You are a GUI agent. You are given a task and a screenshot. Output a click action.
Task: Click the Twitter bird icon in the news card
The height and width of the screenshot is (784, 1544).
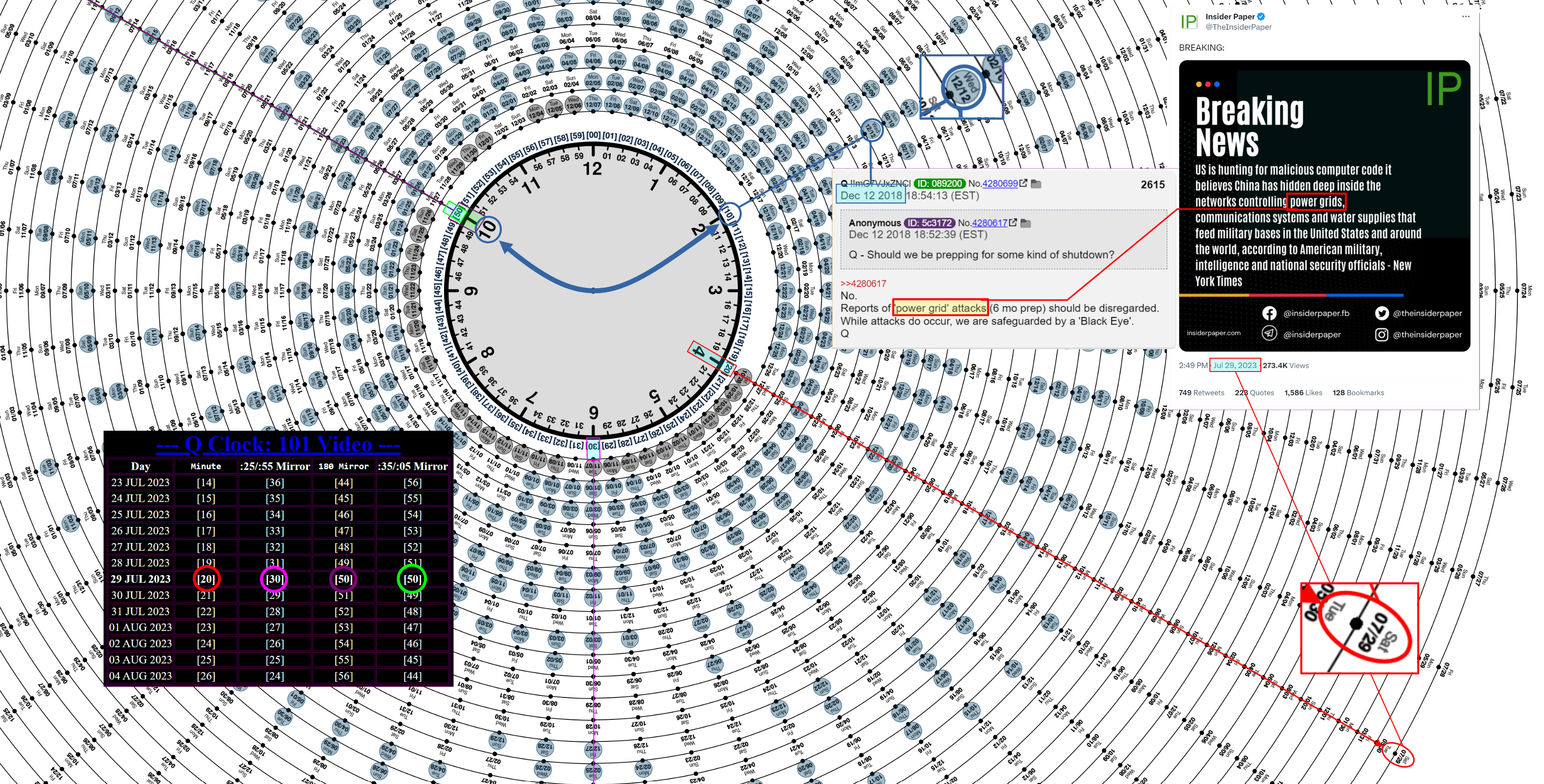click(1382, 313)
